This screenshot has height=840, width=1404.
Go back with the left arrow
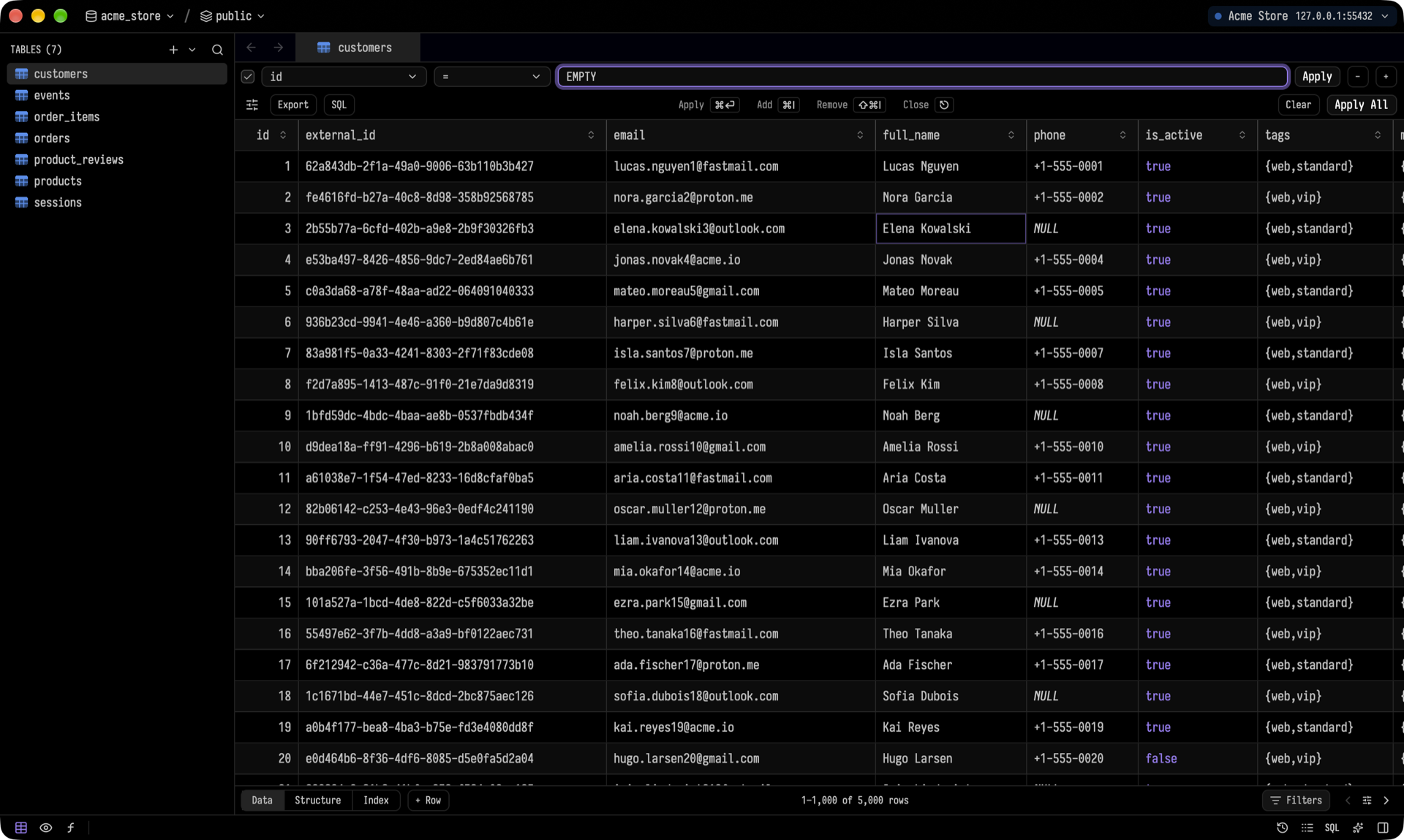(x=251, y=48)
